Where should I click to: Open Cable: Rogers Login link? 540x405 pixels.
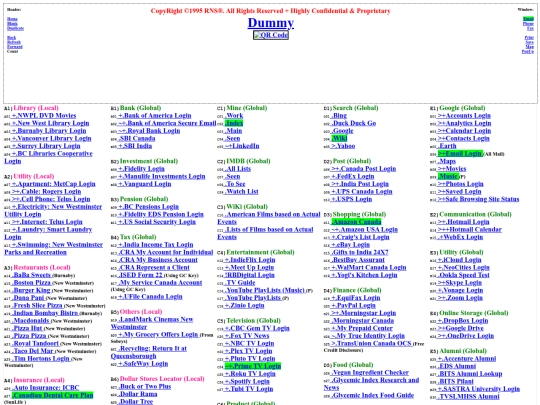pos(46,191)
